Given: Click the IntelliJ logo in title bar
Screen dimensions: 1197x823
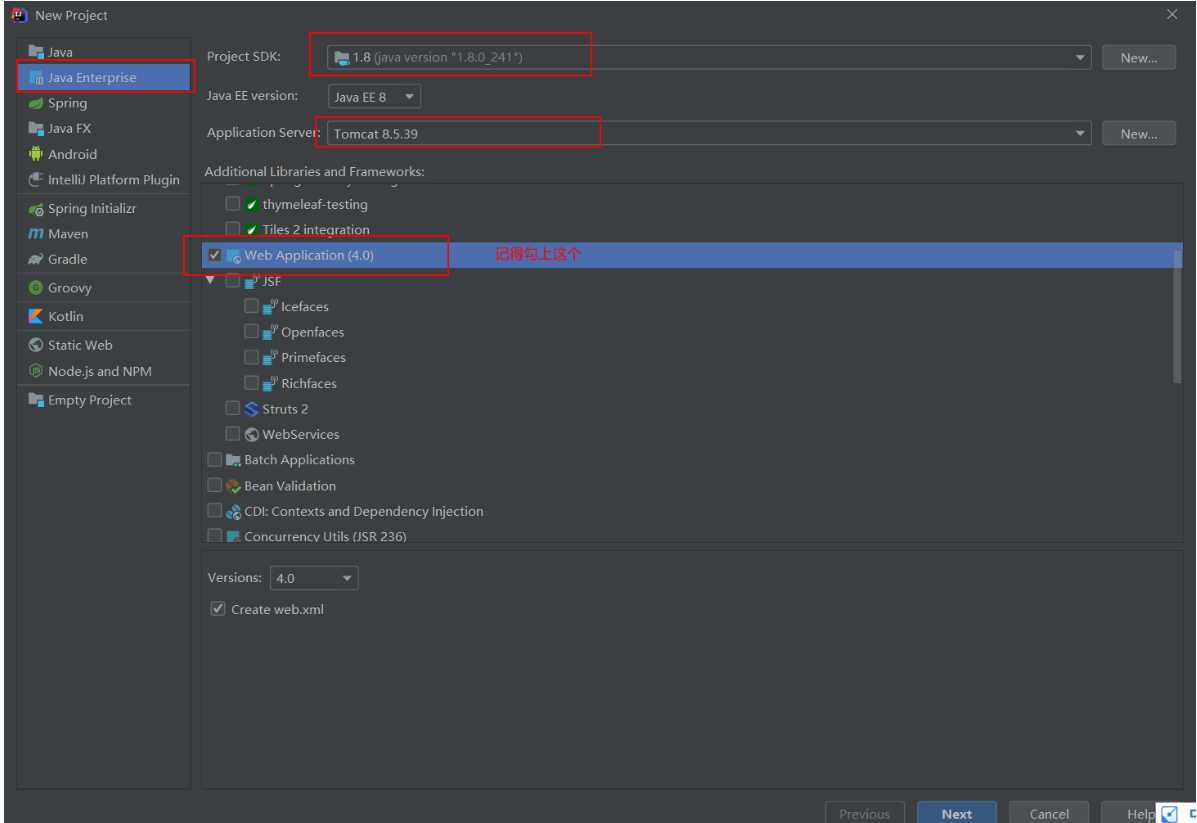Looking at the screenshot, I should (x=19, y=15).
